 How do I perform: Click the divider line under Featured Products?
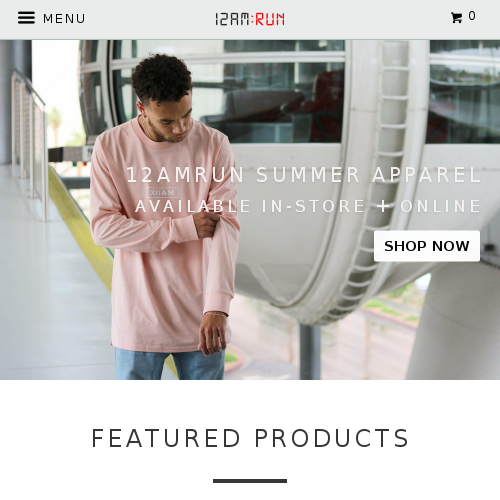click(250, 481)
